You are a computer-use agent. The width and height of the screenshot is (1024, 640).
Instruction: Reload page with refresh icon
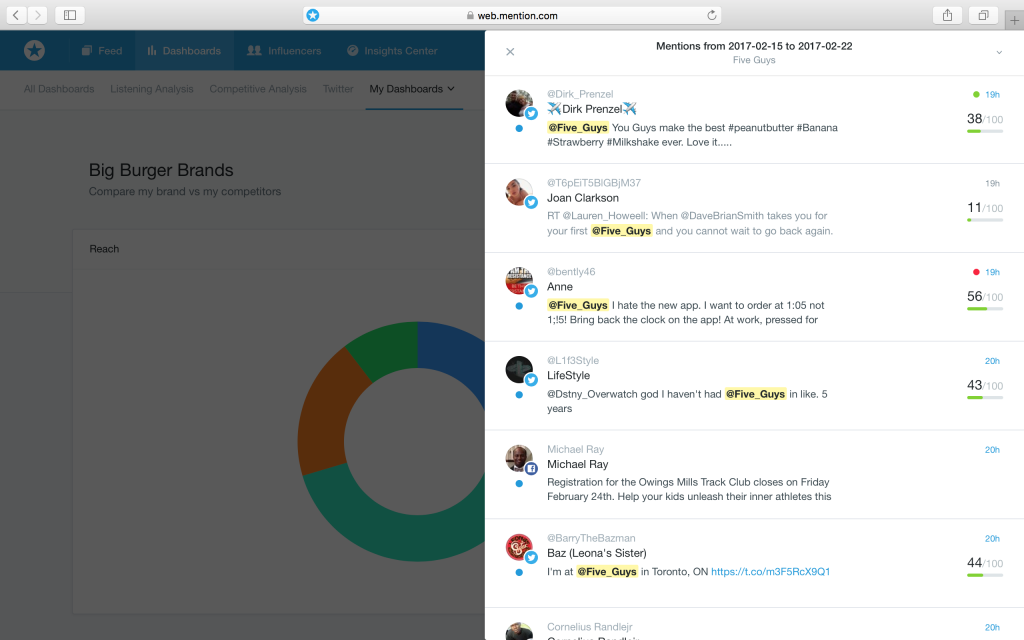tap(712, 15)
